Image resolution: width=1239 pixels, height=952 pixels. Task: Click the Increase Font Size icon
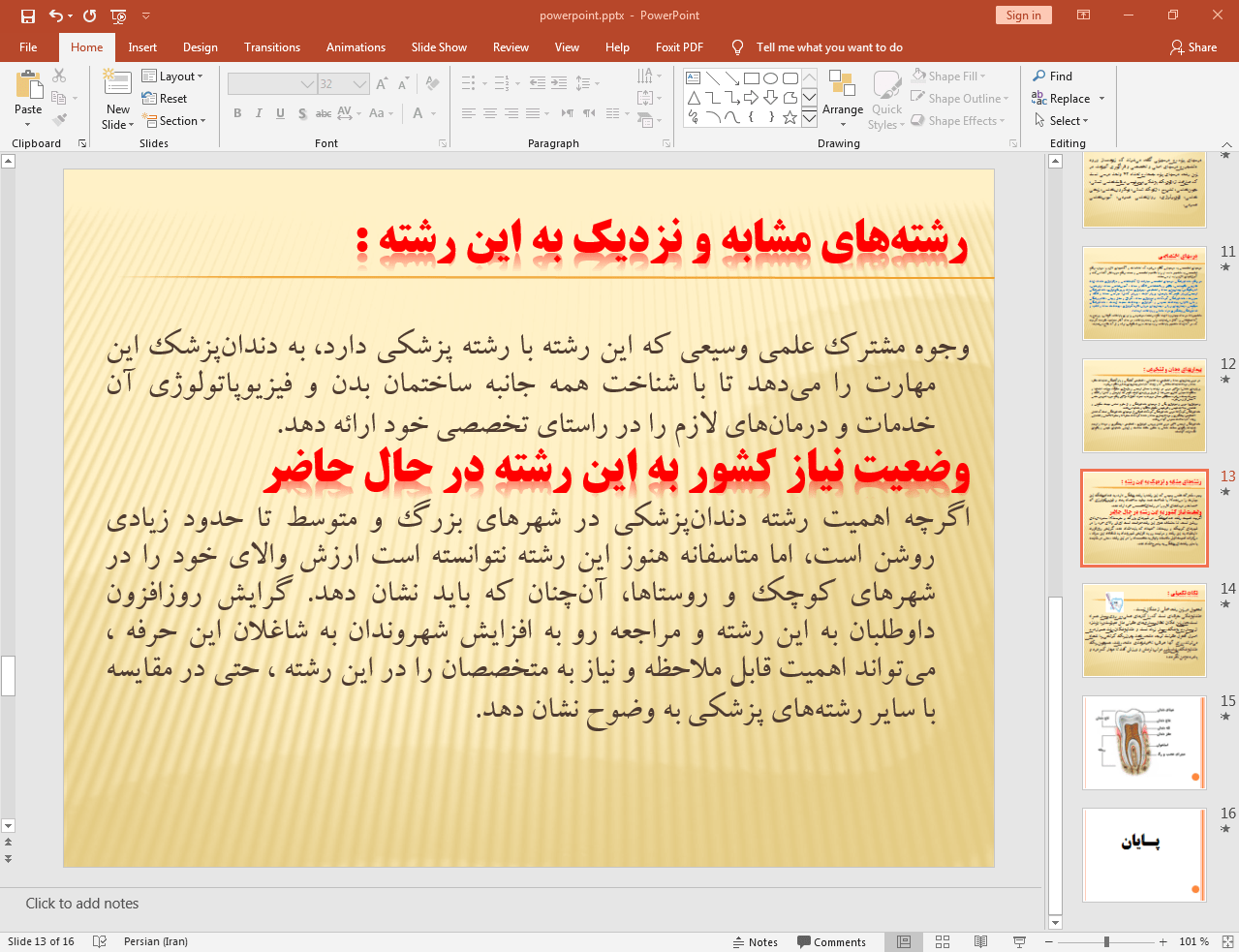(382, 84)
